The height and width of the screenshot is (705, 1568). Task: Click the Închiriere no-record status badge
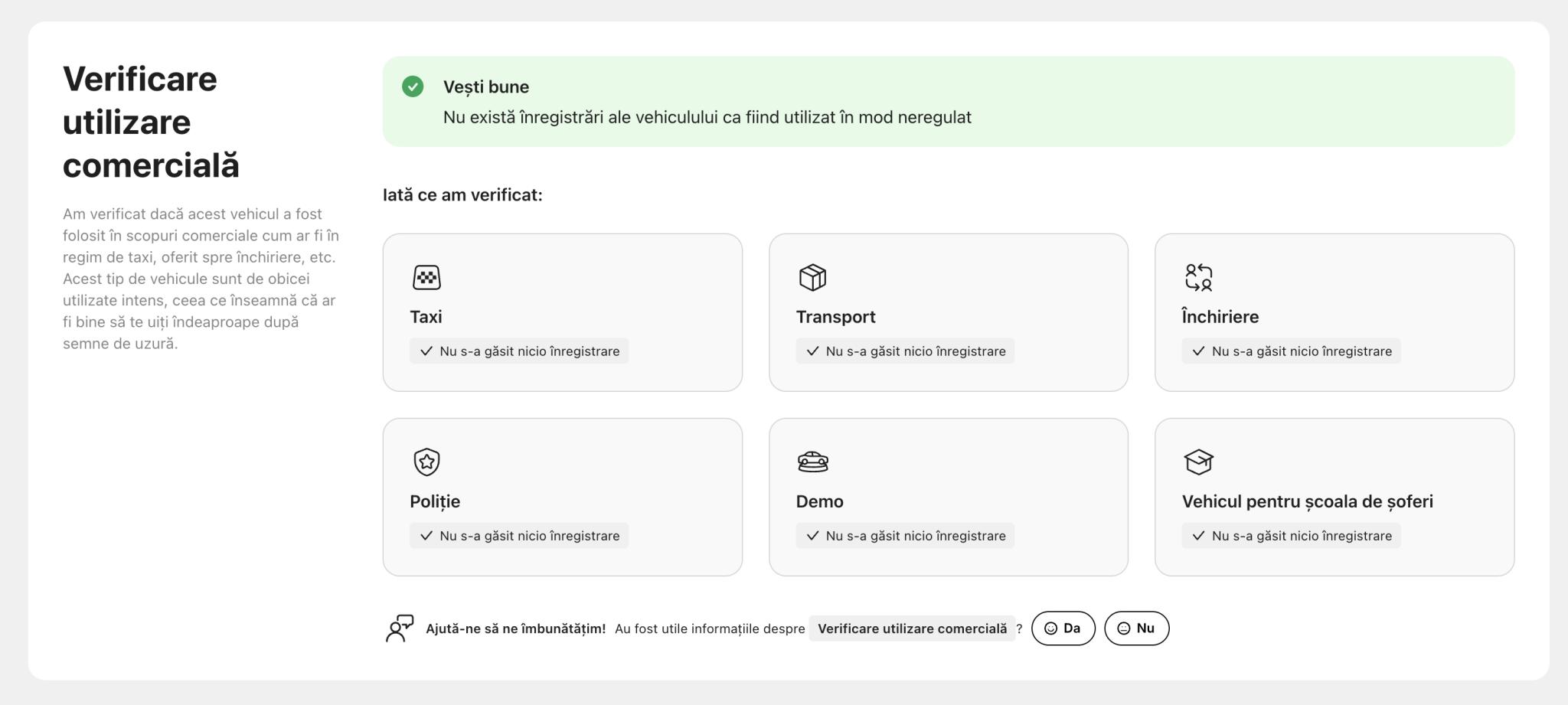[1291, 351]
